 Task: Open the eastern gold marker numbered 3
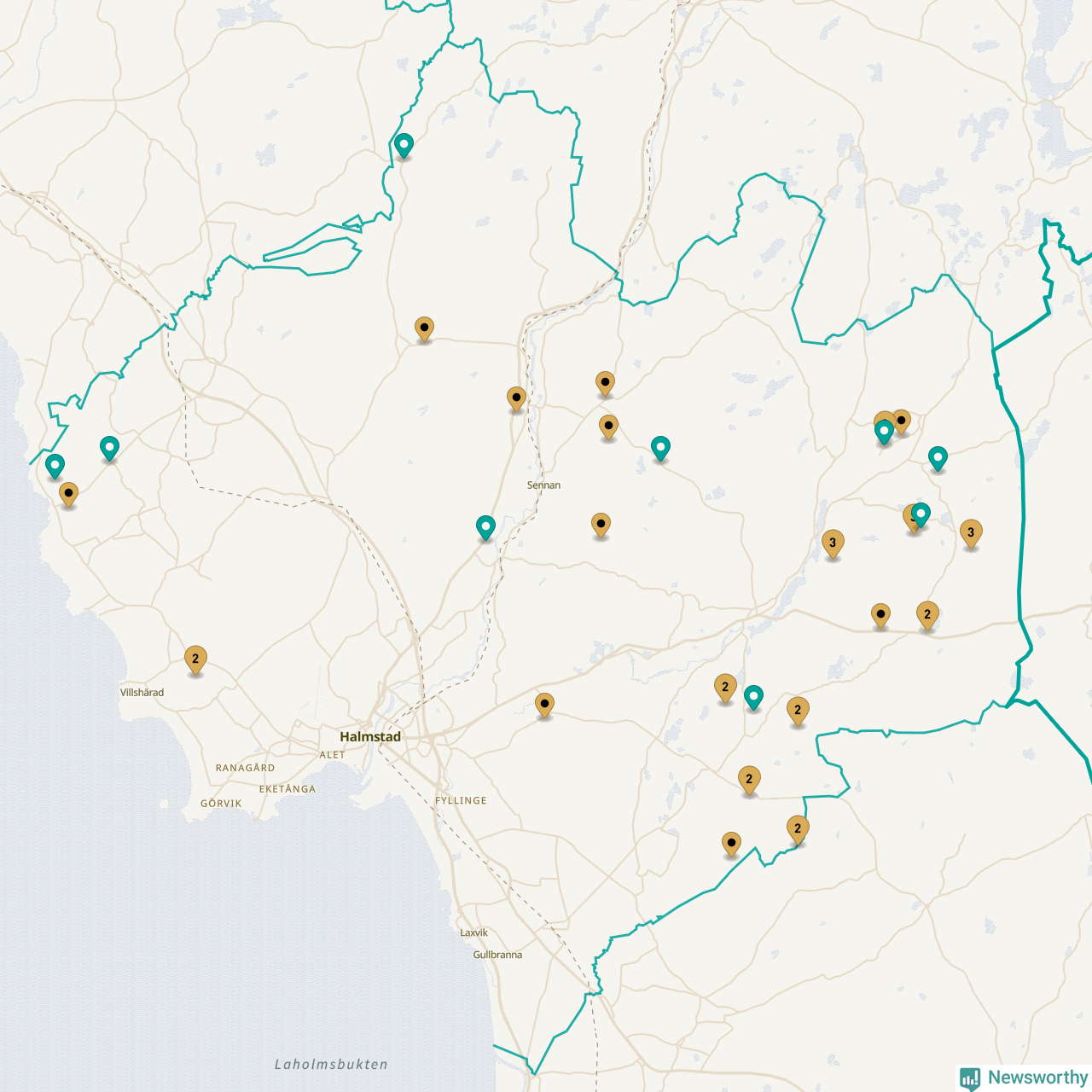pos(970,532)
